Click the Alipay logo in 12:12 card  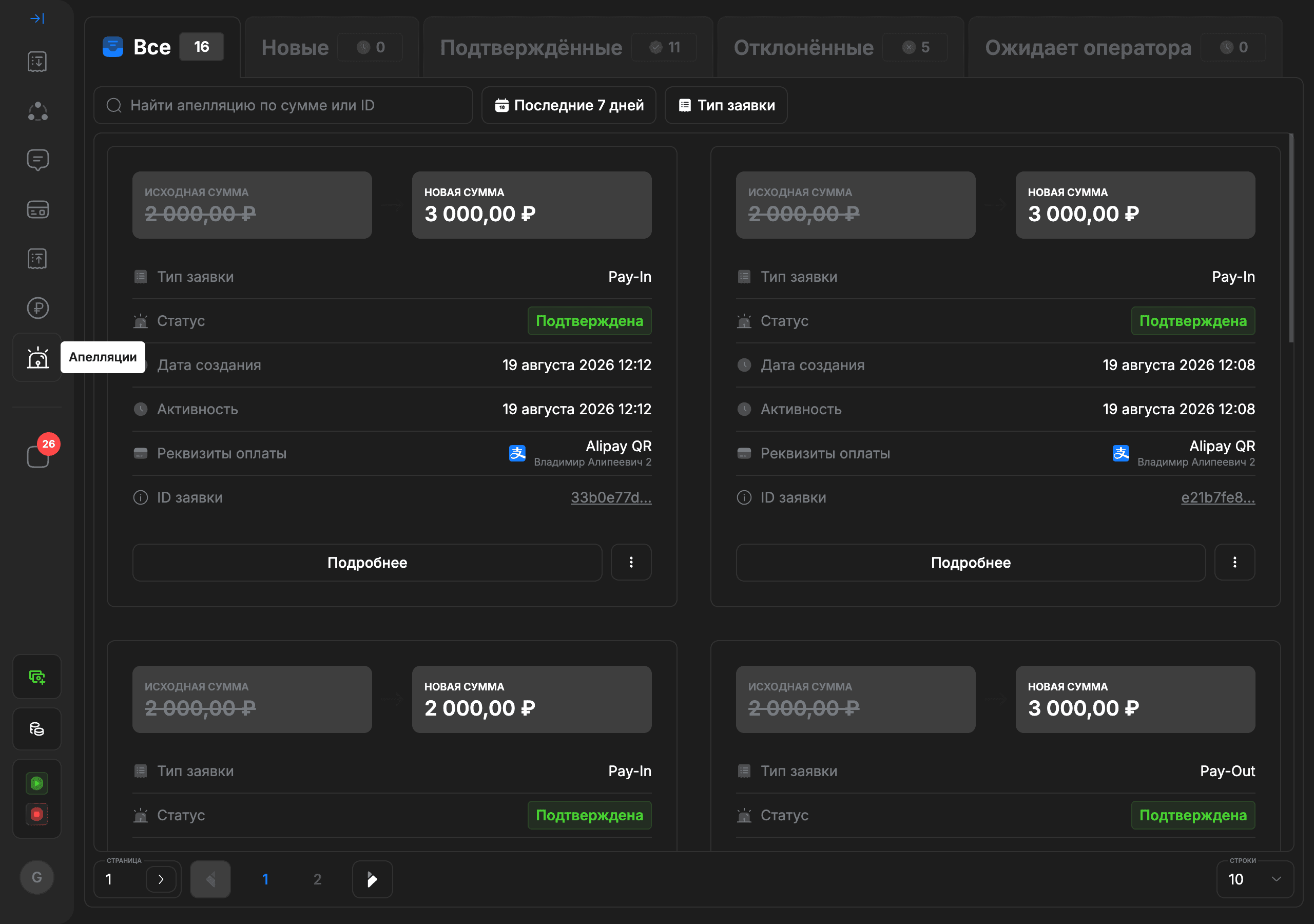[517, 453]
